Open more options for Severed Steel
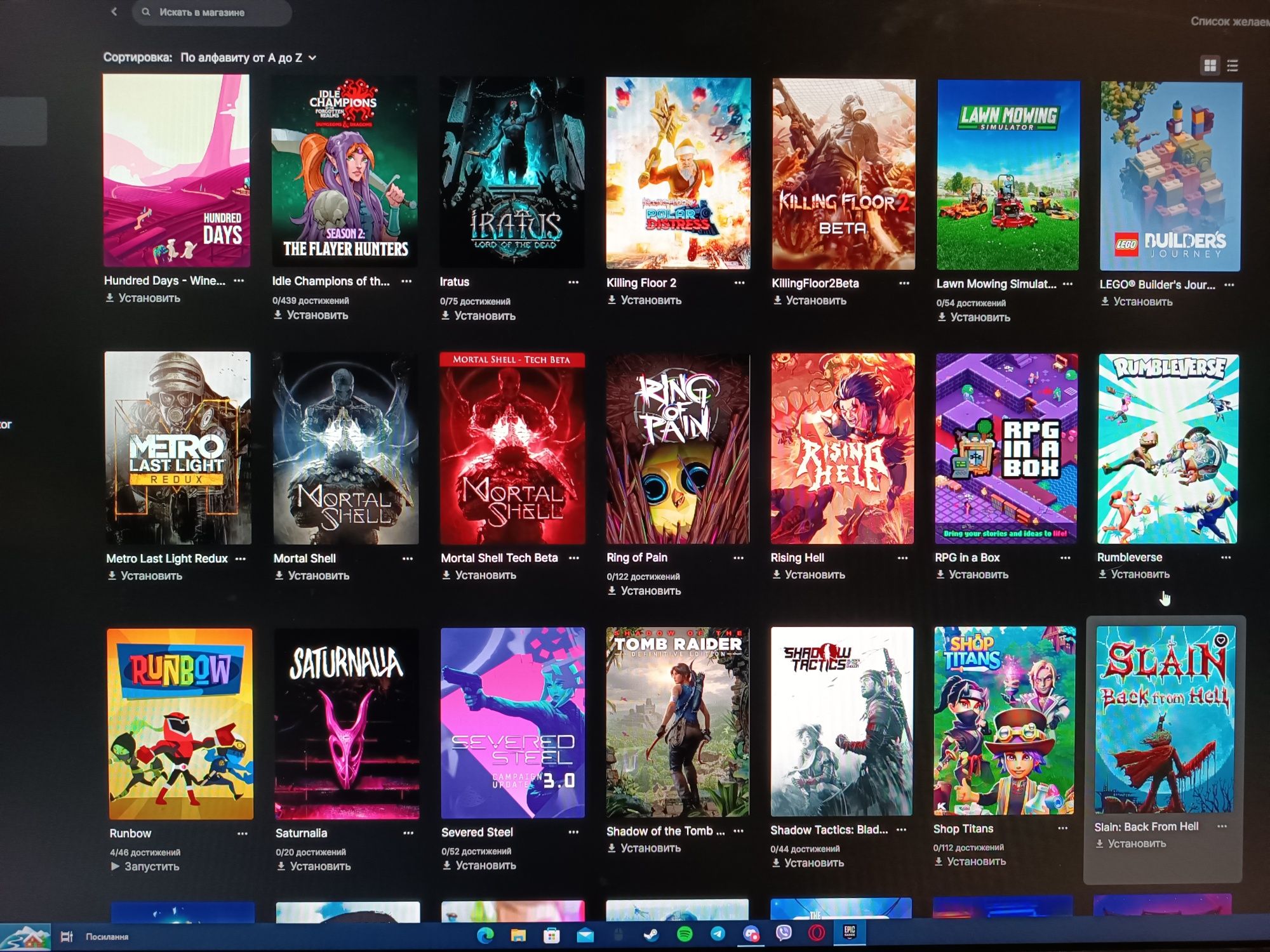1270x952 pixels. coord(573,831)
